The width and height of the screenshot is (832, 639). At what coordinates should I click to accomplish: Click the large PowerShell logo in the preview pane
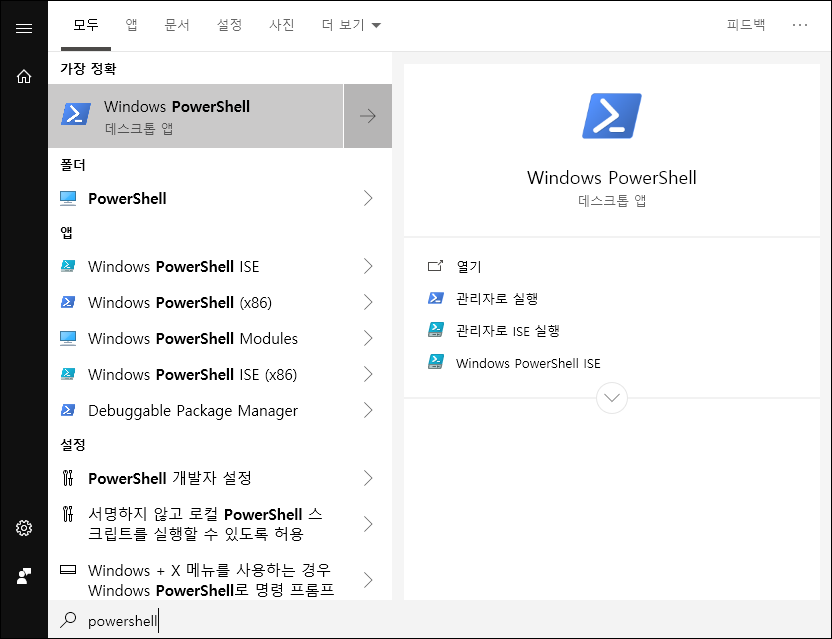point(612,116)
